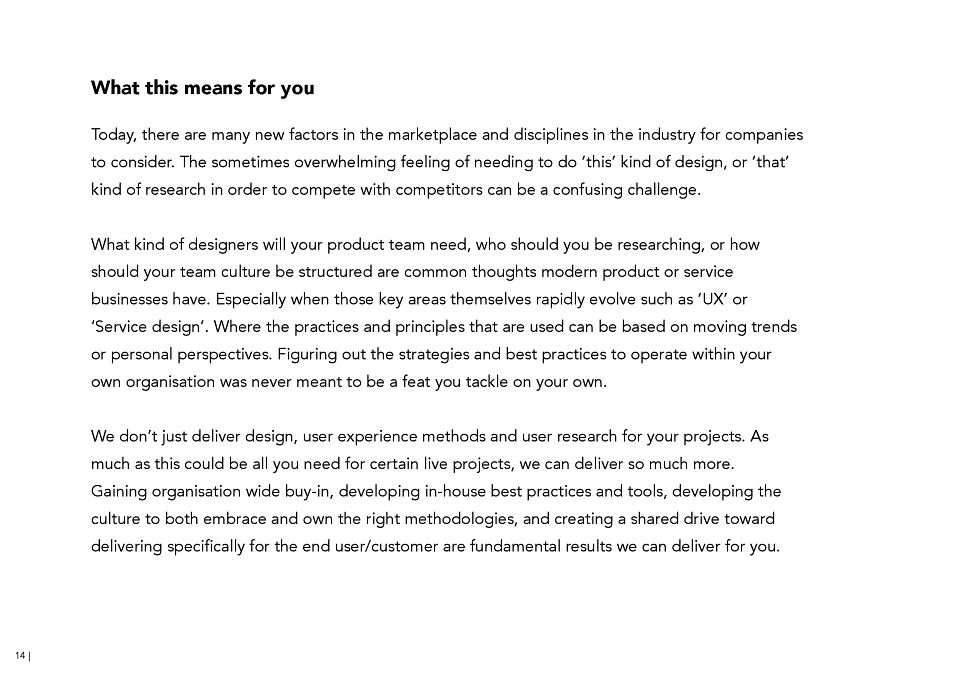
Task: Click the quoted term 'Service design'
Action: pos(147,327)
